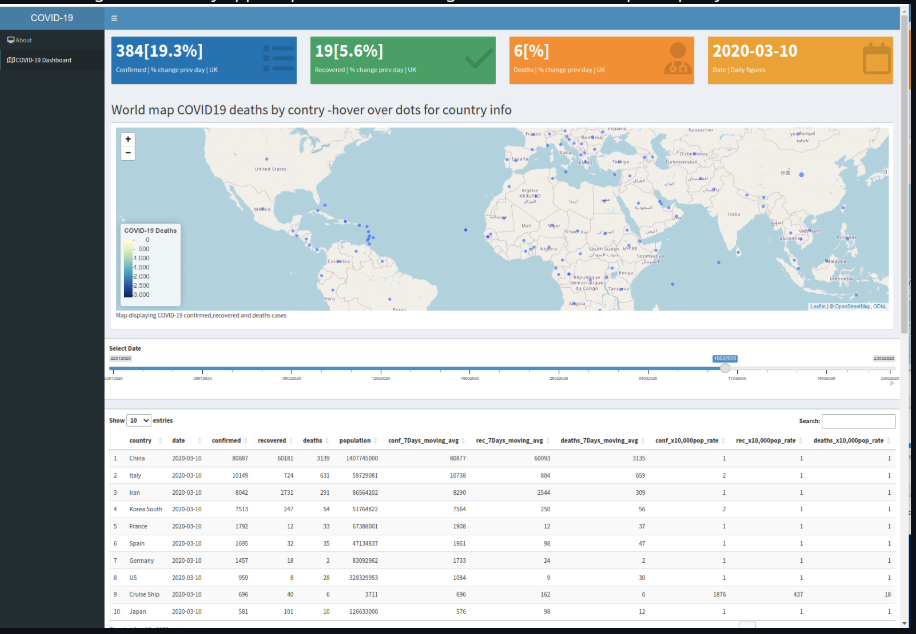
Task: Sort table by population column
Action: [355, 440]
